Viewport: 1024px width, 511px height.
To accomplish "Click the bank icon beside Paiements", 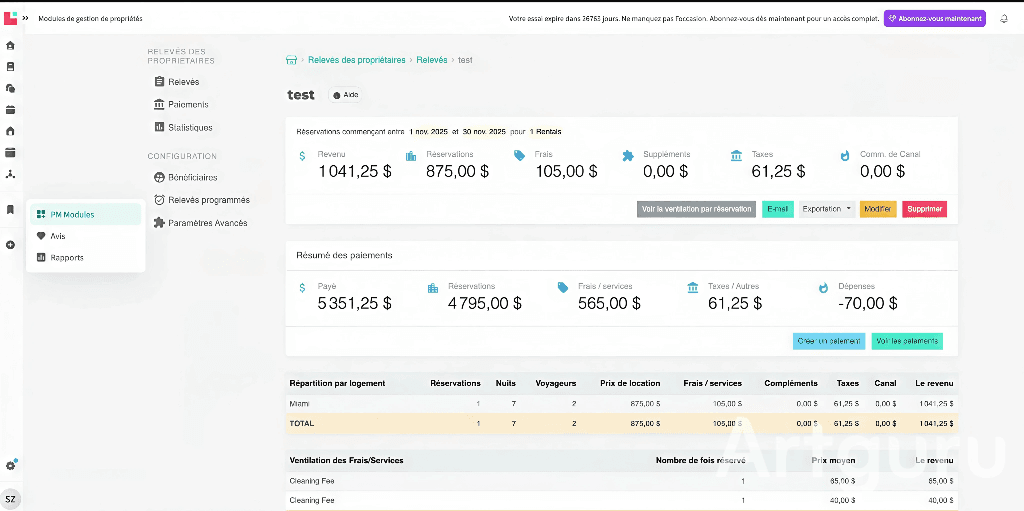I will 159,105.
